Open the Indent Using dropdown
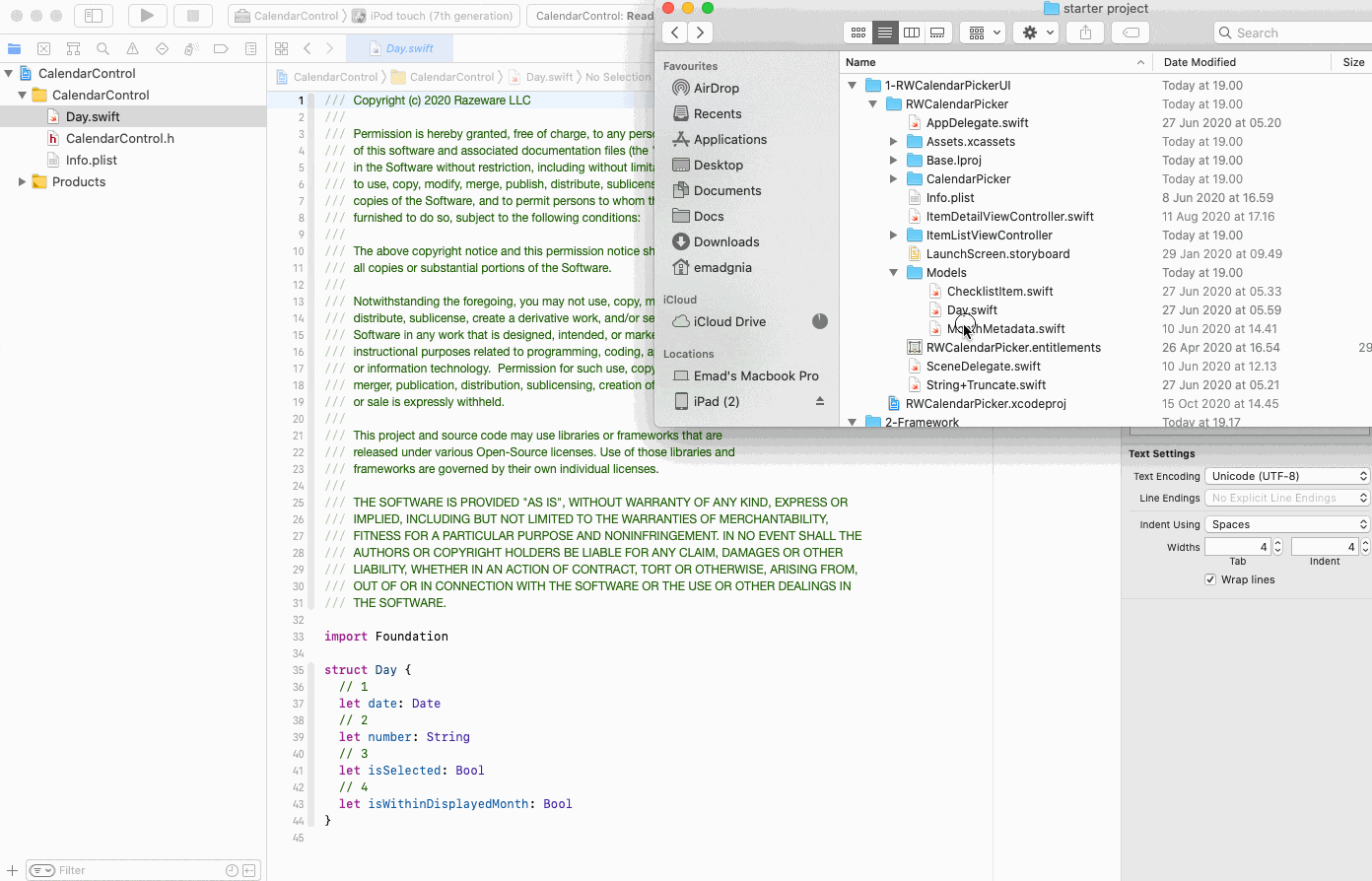The height and width of the screenshot is (881, 1372). [x=1288, y=524]
